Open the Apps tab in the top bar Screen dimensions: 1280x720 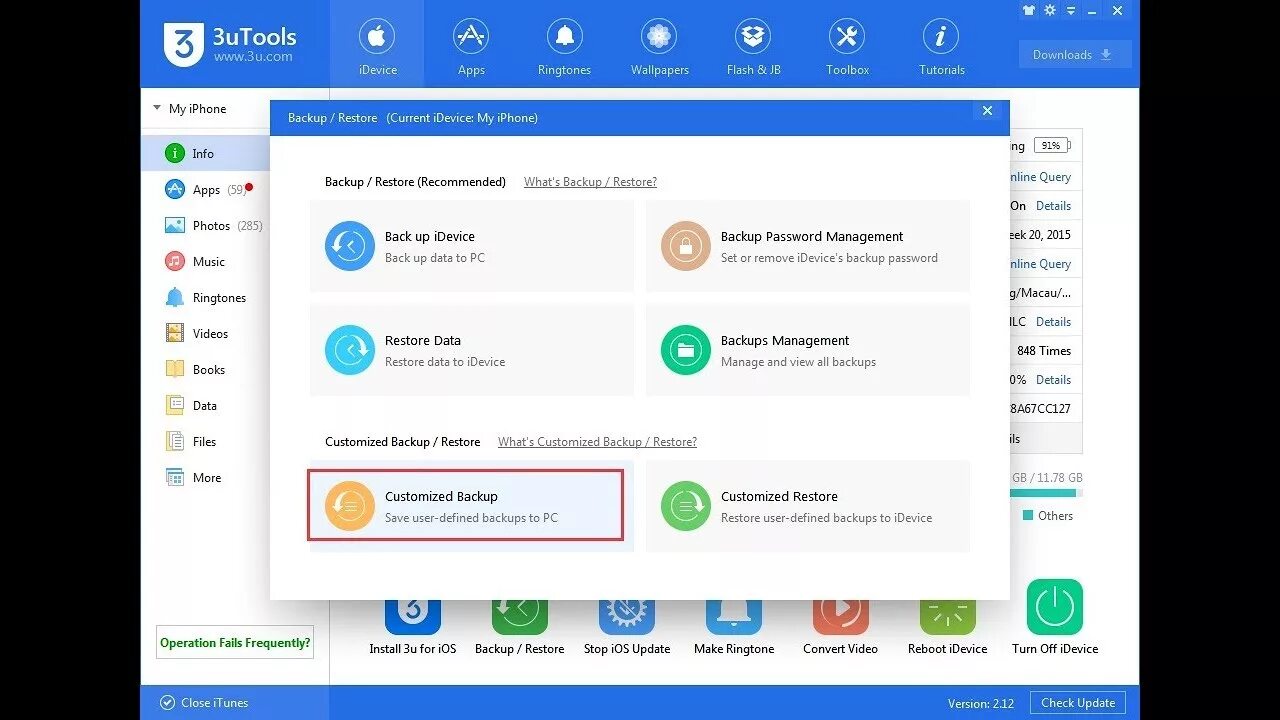coord(471,46)
